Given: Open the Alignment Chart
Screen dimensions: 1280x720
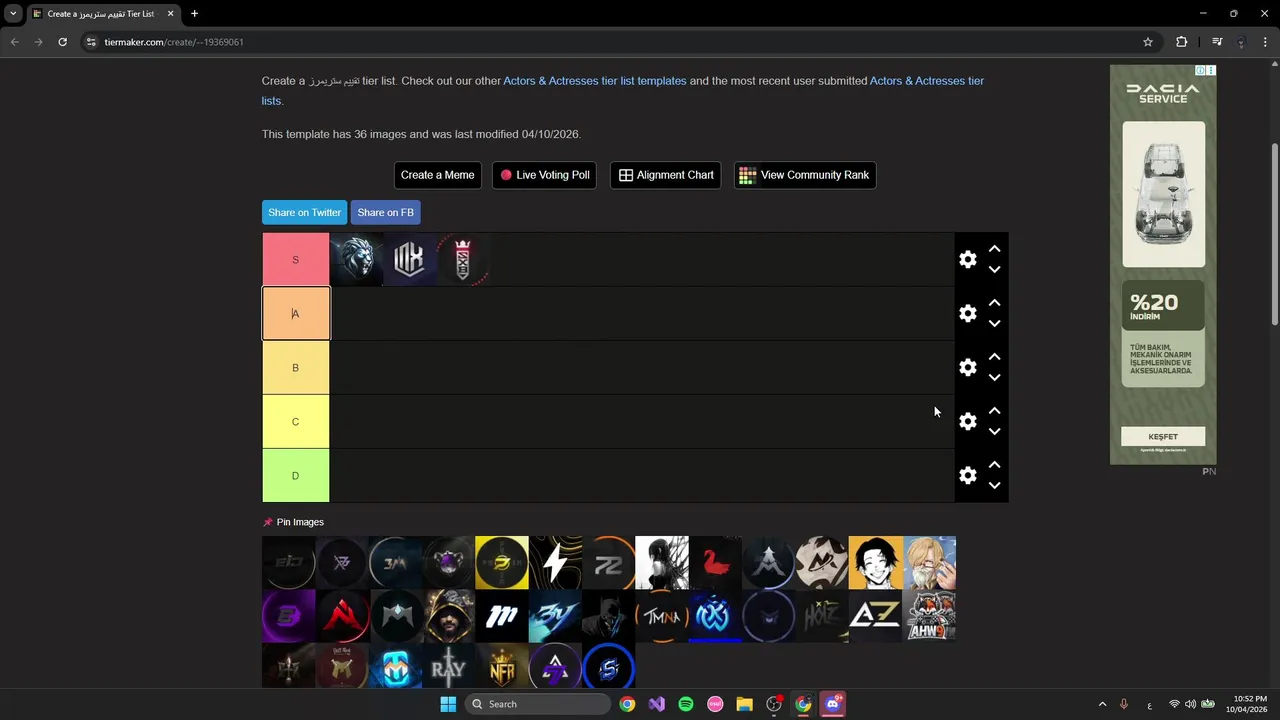Looking at the screenshot, I should pyautogui.click(x=665, y=175).
